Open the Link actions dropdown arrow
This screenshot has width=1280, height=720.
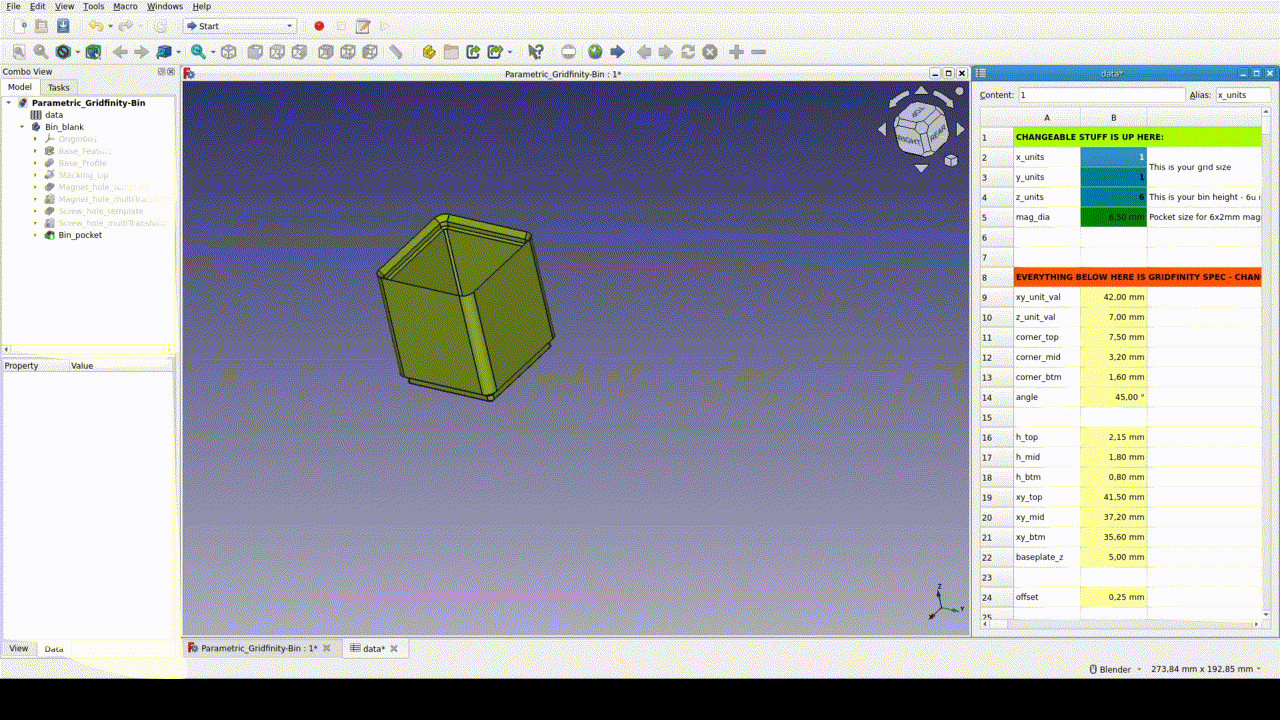coord(510,52)
